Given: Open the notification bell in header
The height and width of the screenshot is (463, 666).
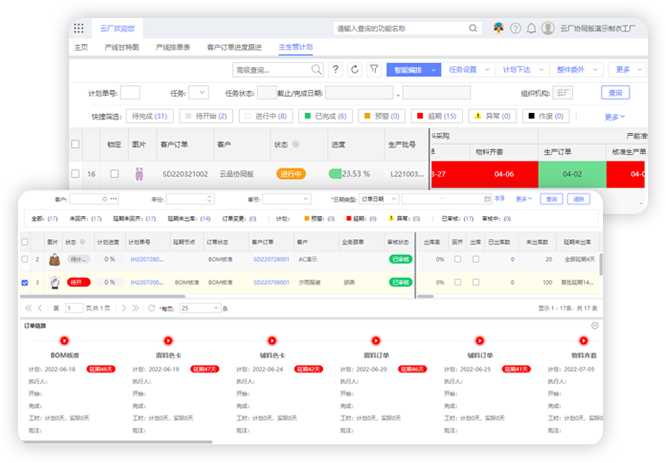Looking at the screenshot, I should 530,29.
